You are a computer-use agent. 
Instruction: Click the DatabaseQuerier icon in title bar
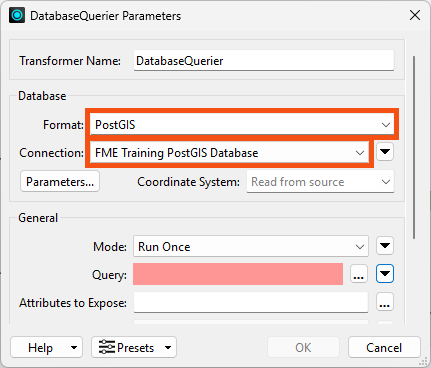click(x=17, y=15)
